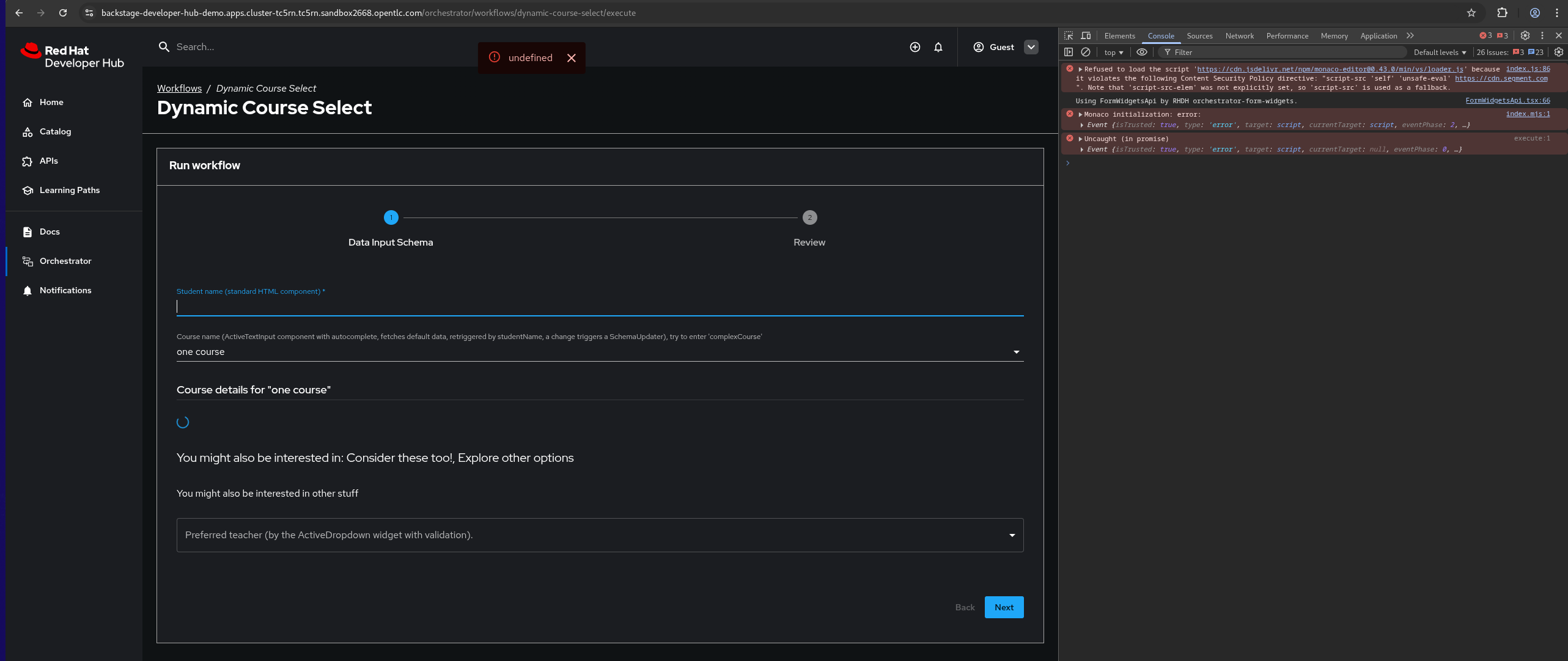
Task: Toggle the console sidebar panel icon
Action: 1069,52
